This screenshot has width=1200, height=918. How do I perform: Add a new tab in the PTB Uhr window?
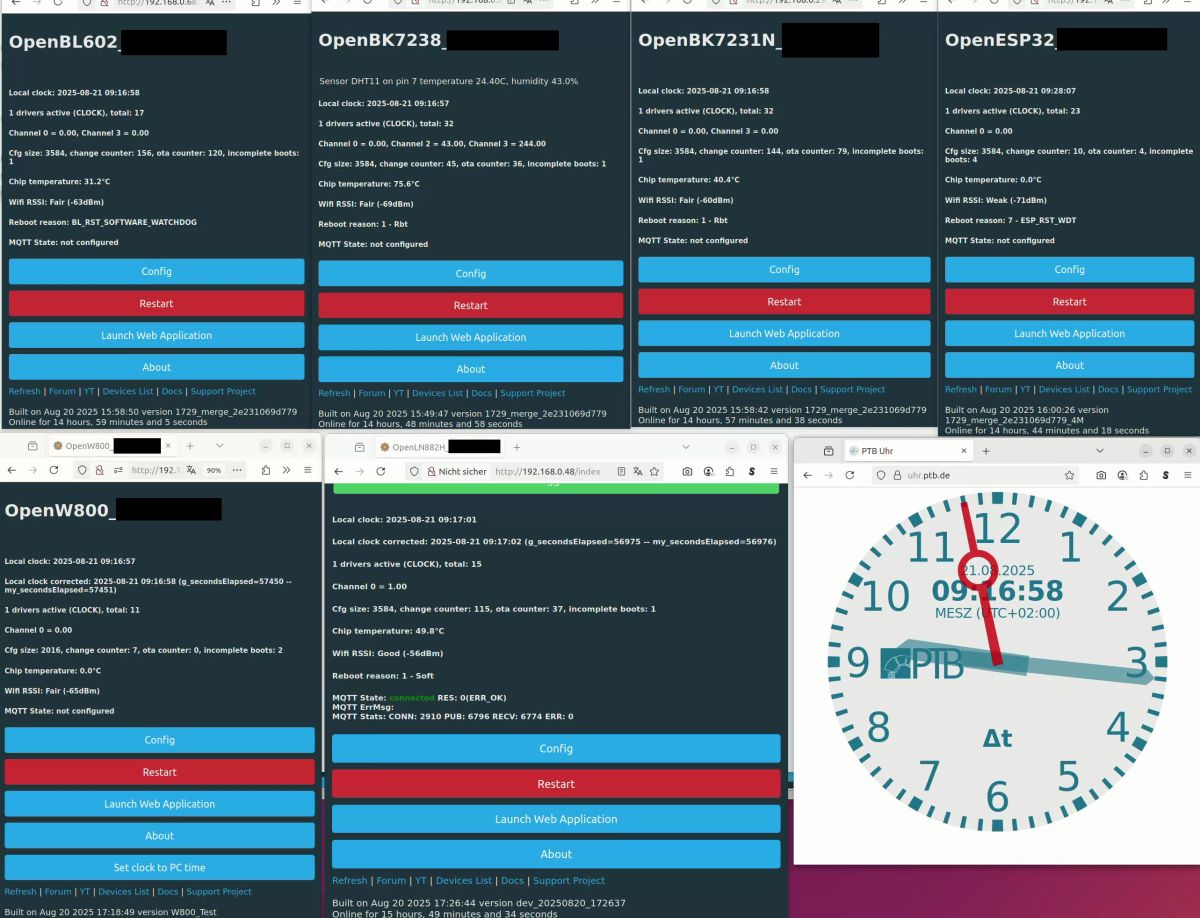[x=986, y=451]
